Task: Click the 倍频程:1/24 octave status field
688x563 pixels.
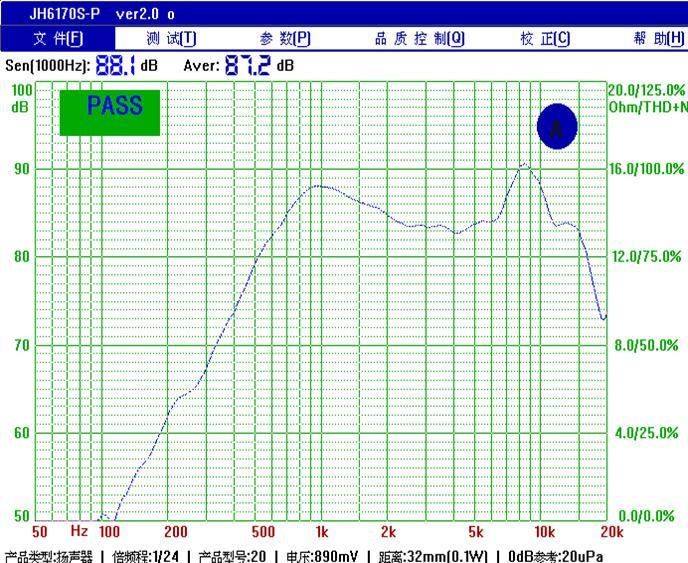Action: coord(145,556)
